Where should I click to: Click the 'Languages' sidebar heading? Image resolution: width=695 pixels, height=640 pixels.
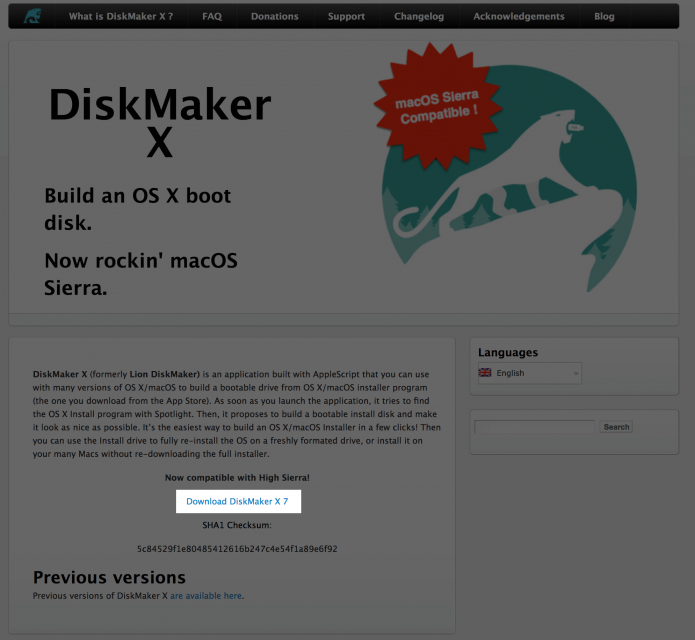[508, 352]
